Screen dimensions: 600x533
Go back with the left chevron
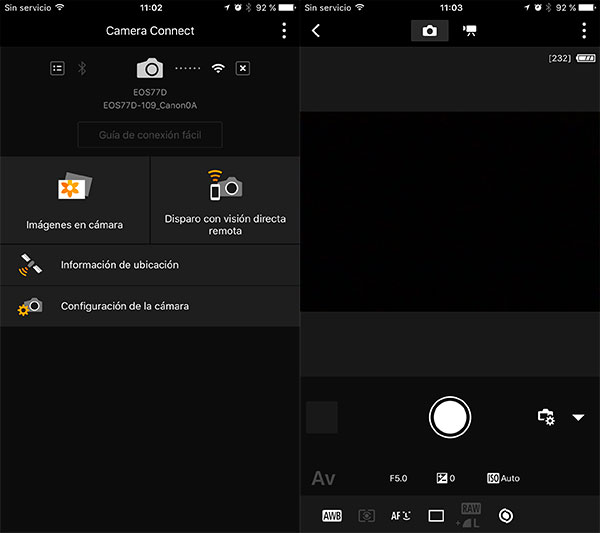[x=316, y=31]
